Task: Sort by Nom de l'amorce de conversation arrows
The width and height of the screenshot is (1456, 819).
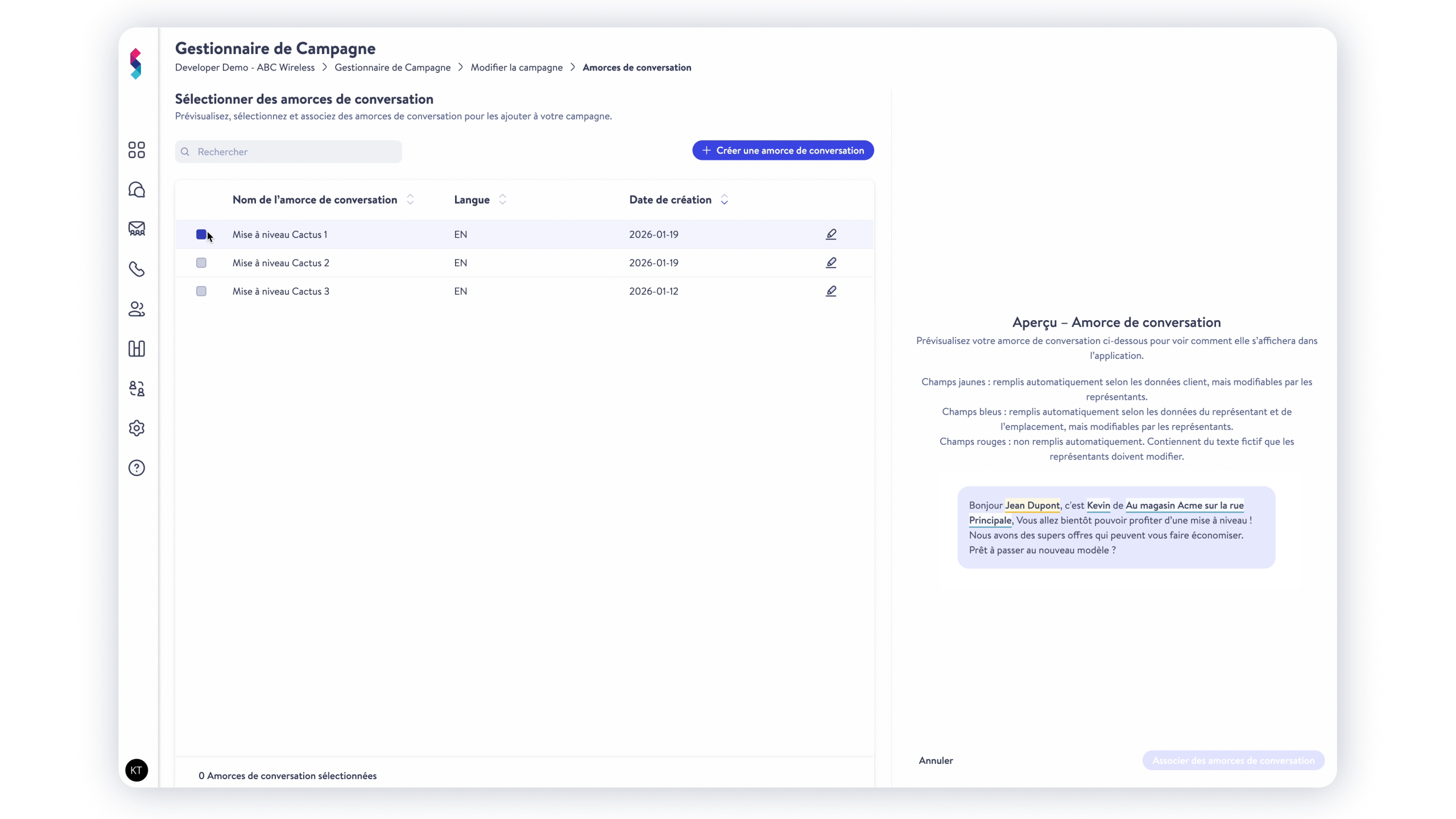Action: click(410, 200)
